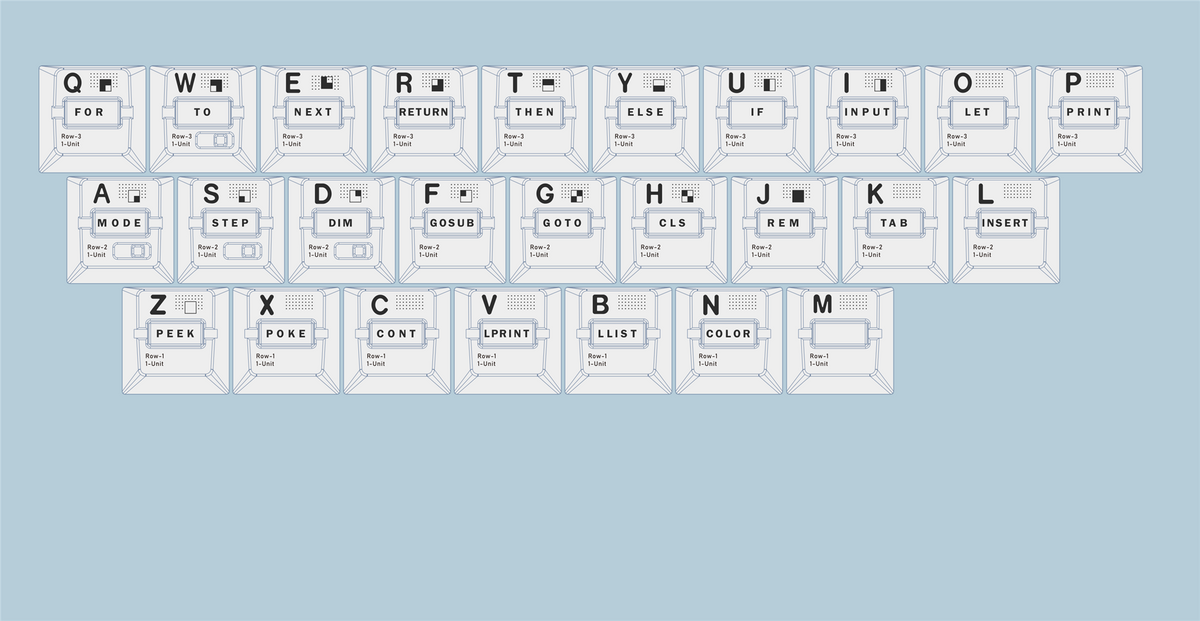
Task: Pick the left-half block symbol on U key
Action: 770,83
